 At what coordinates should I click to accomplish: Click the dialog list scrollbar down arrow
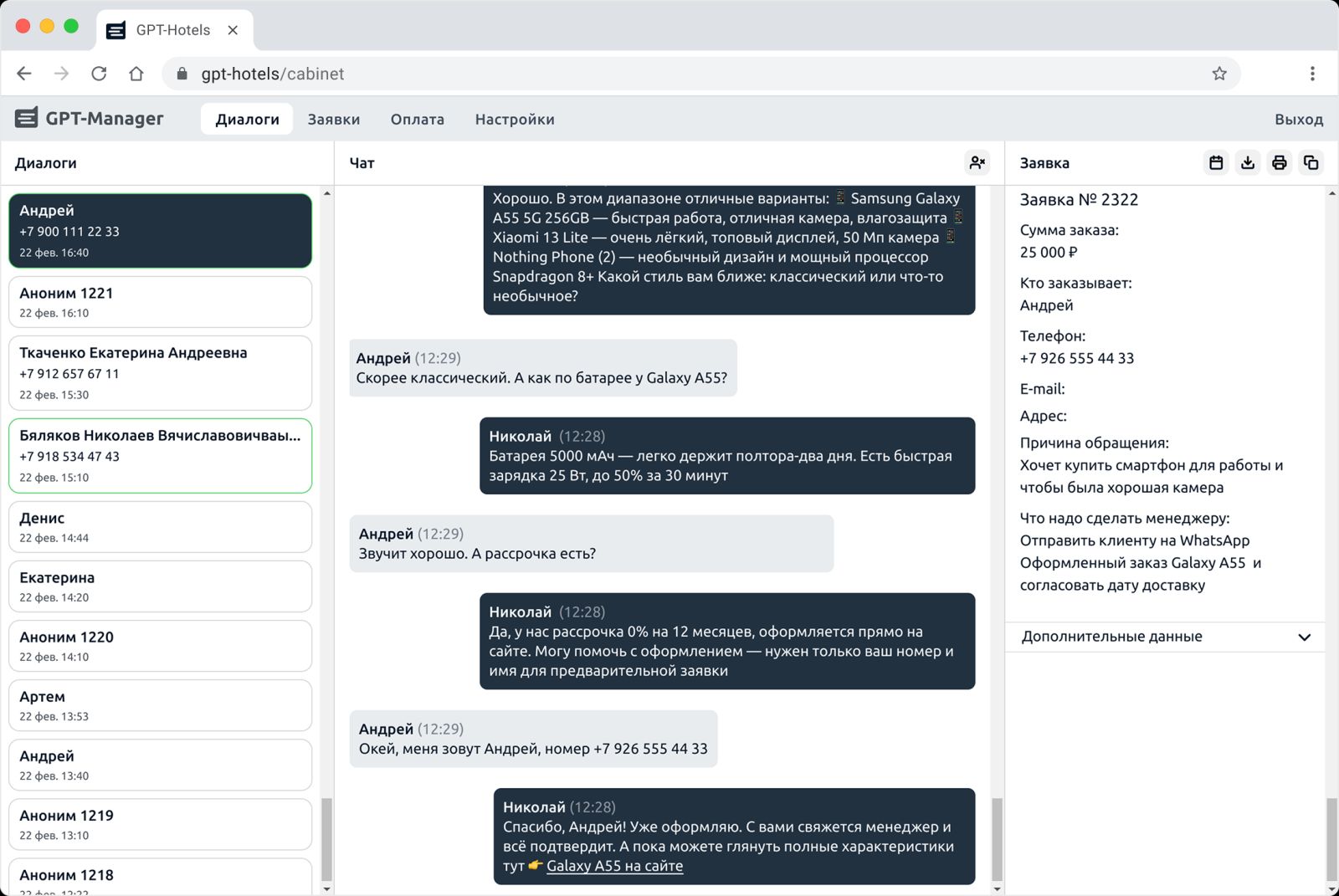[326, 888]
